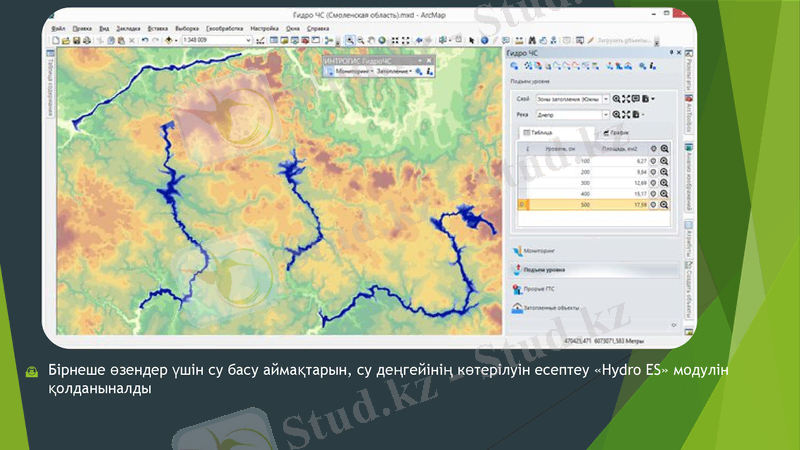
Task: Open the Справка menu
Action: click(318, 29)
